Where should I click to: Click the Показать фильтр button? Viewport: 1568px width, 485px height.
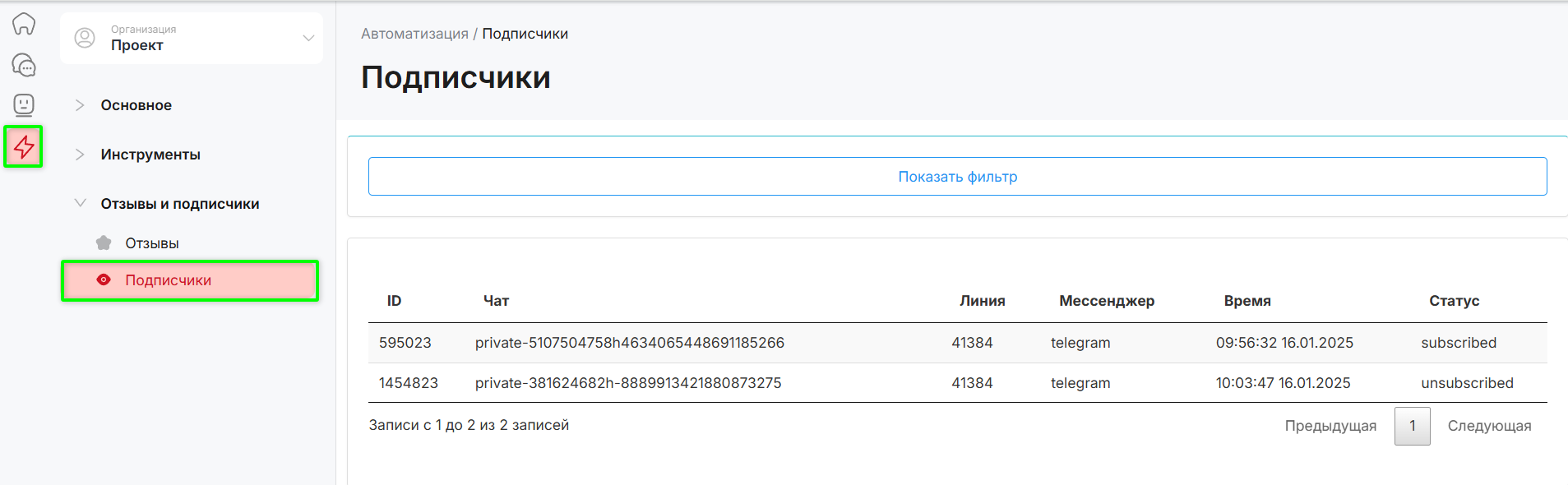coord(957,177)
